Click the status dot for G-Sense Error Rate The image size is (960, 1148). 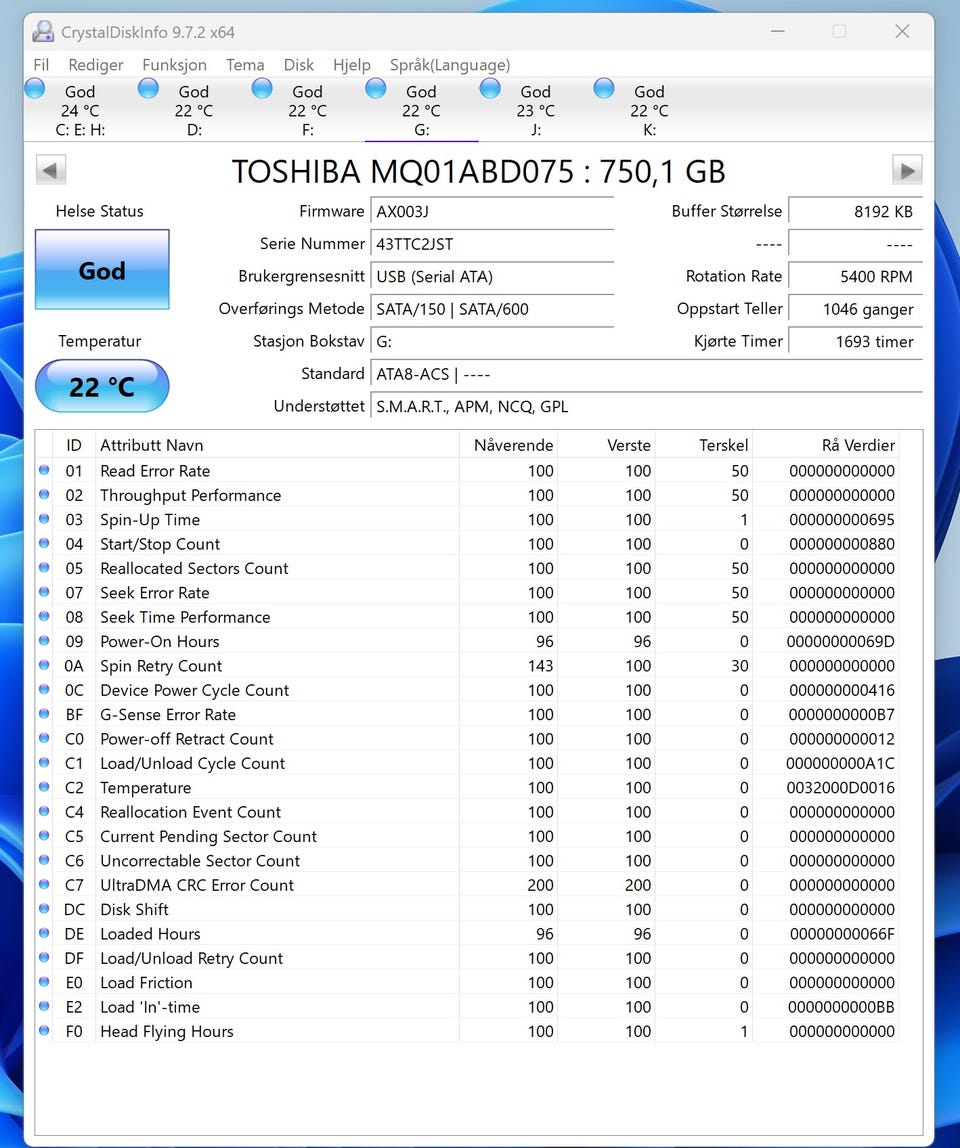click(44, 714)
